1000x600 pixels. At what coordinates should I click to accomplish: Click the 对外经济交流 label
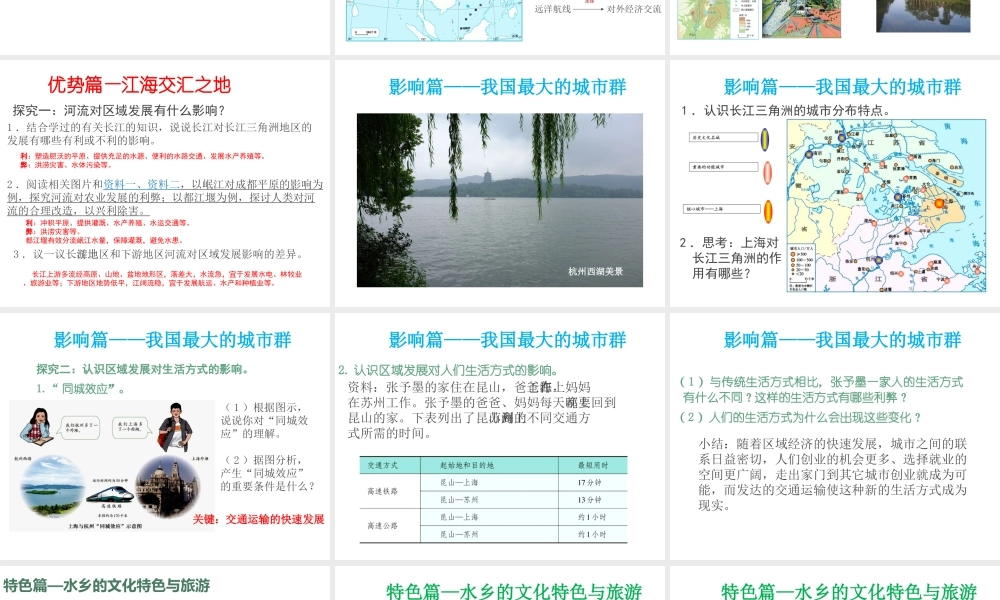(x=634, y=10)
